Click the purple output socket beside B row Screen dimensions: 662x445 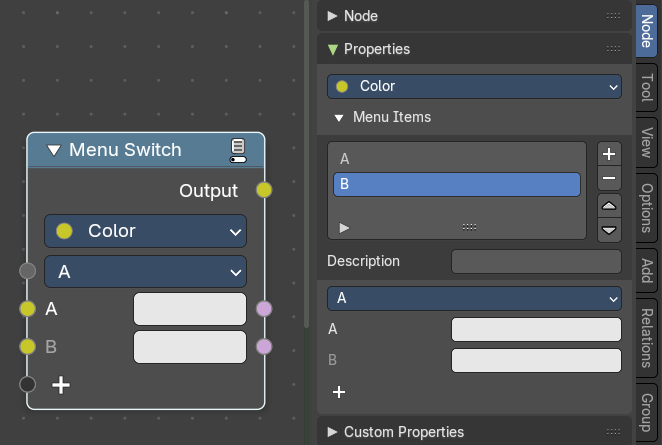(x=264, y=347)
